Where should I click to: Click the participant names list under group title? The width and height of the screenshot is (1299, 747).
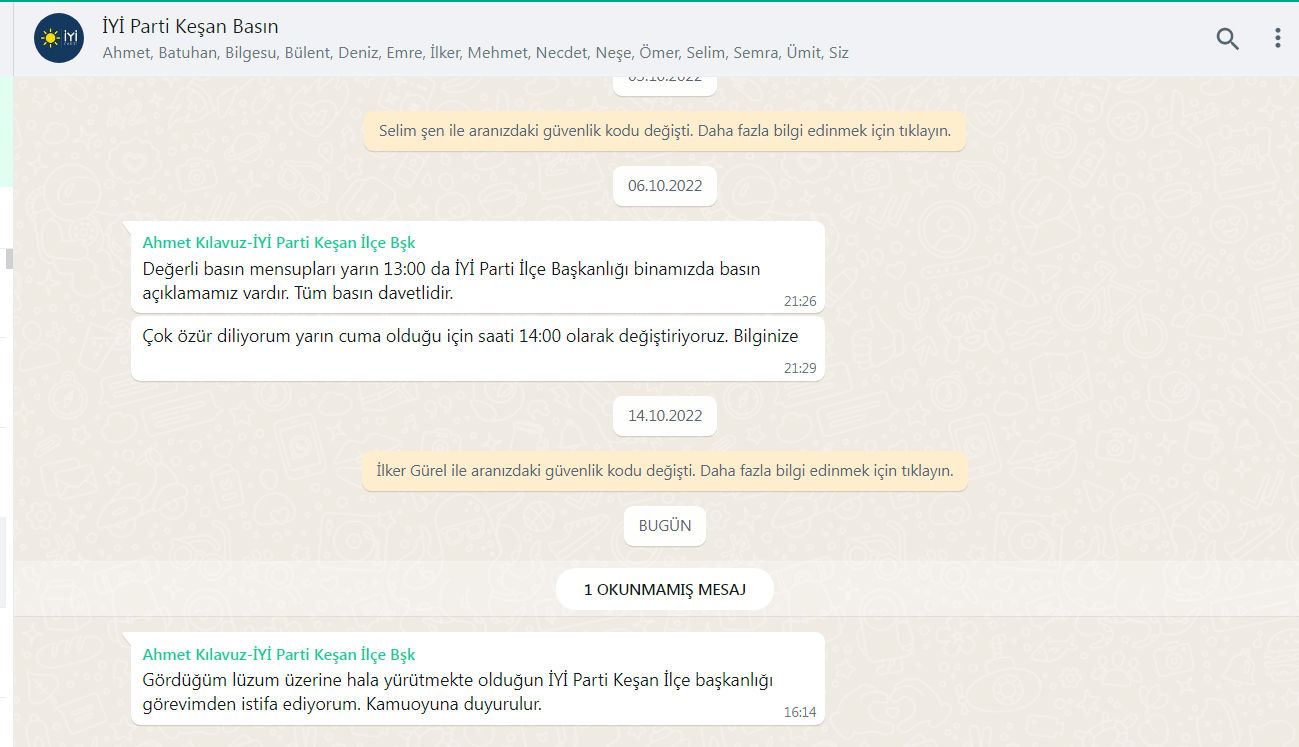click(475, 53)
